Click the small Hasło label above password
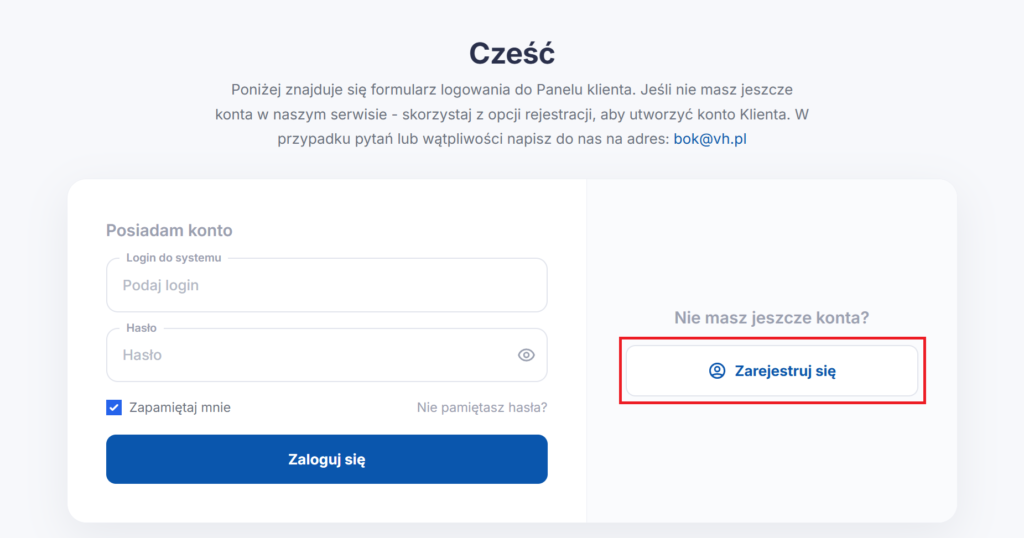 point(141,328)
